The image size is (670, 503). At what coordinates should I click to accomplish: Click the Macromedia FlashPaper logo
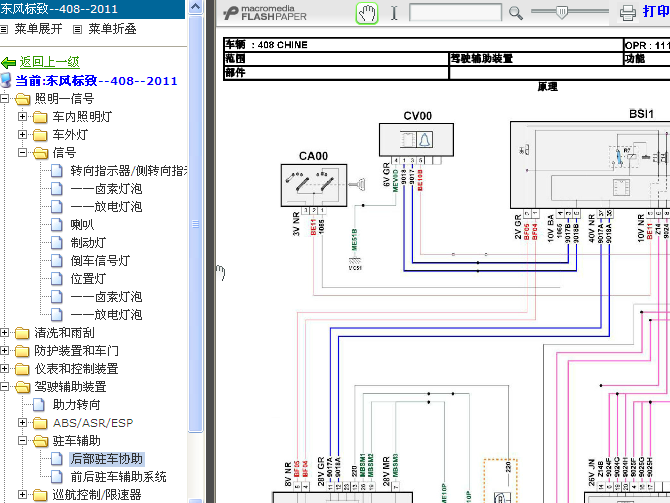click(265, 13)
